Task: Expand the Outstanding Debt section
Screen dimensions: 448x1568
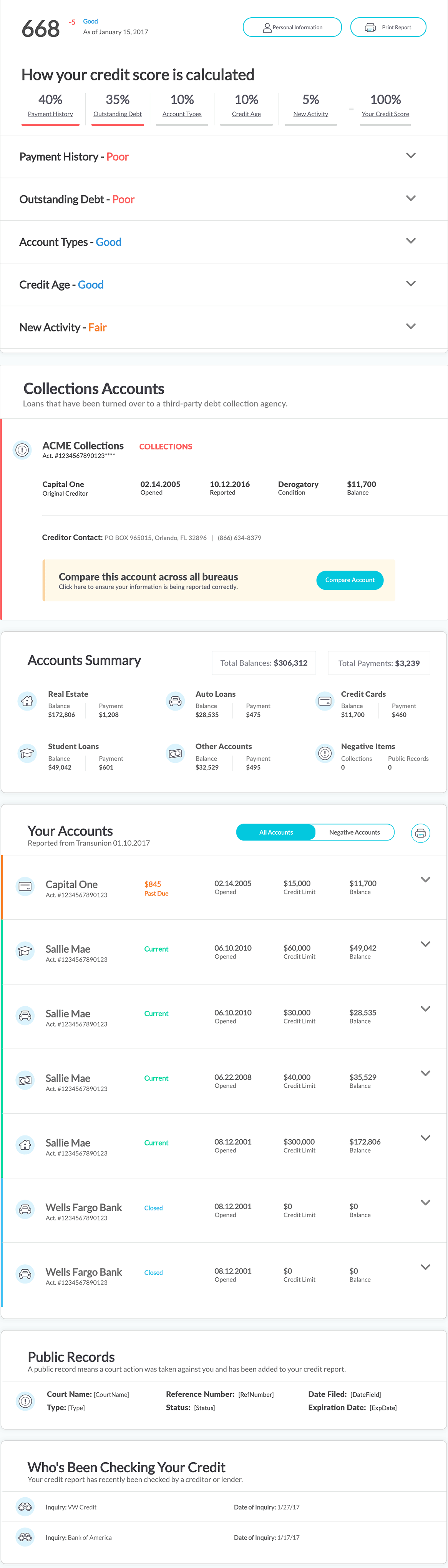Action: click(x=411, y=198)
